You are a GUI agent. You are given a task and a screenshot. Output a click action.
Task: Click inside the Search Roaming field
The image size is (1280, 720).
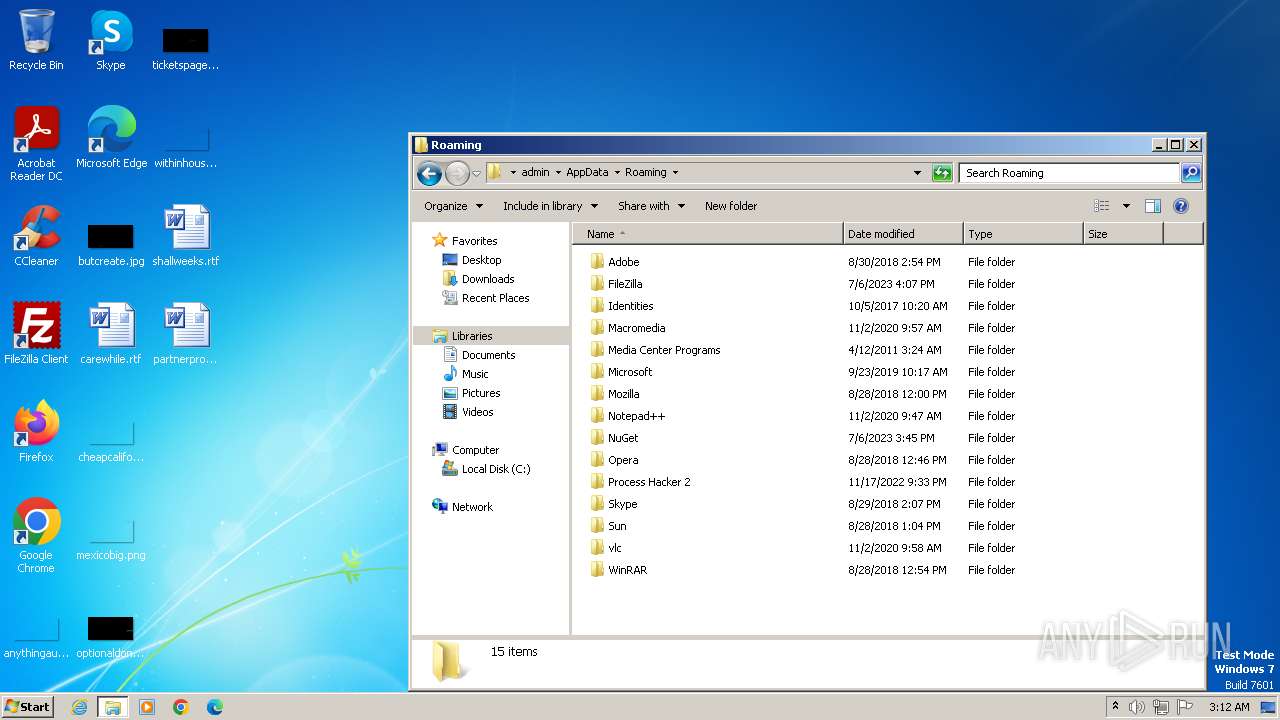click(x=1069, y=173)
